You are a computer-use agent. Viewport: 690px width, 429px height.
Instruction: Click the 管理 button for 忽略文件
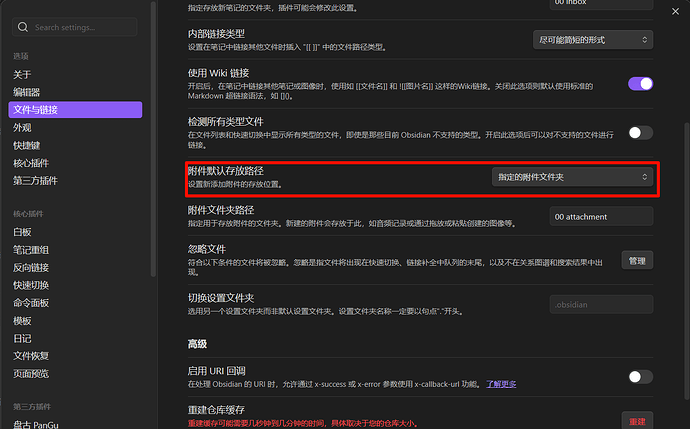coord(637,260)
